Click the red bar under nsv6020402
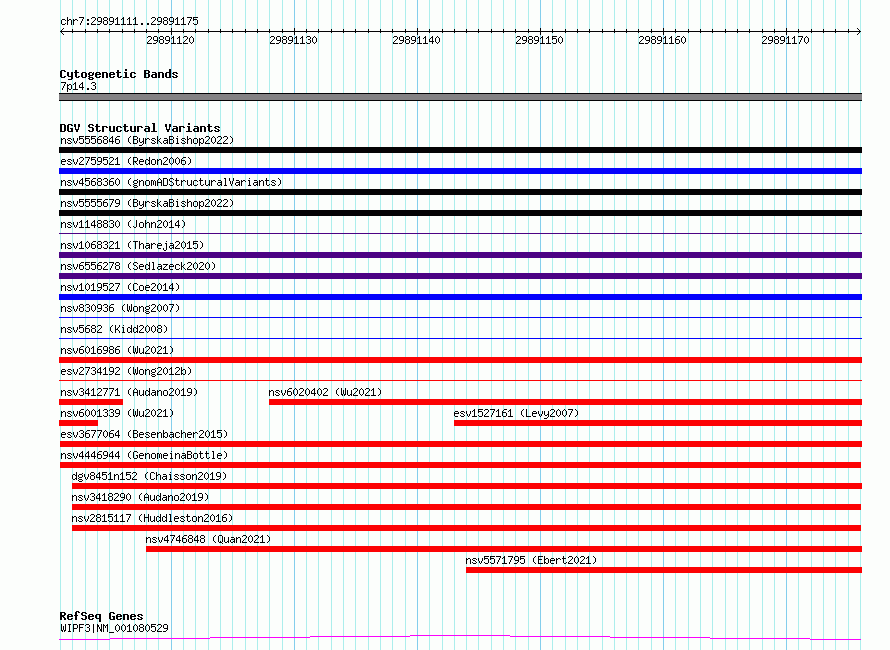The width and height of the screenshot is (890, 650). [x=565, y=402]
